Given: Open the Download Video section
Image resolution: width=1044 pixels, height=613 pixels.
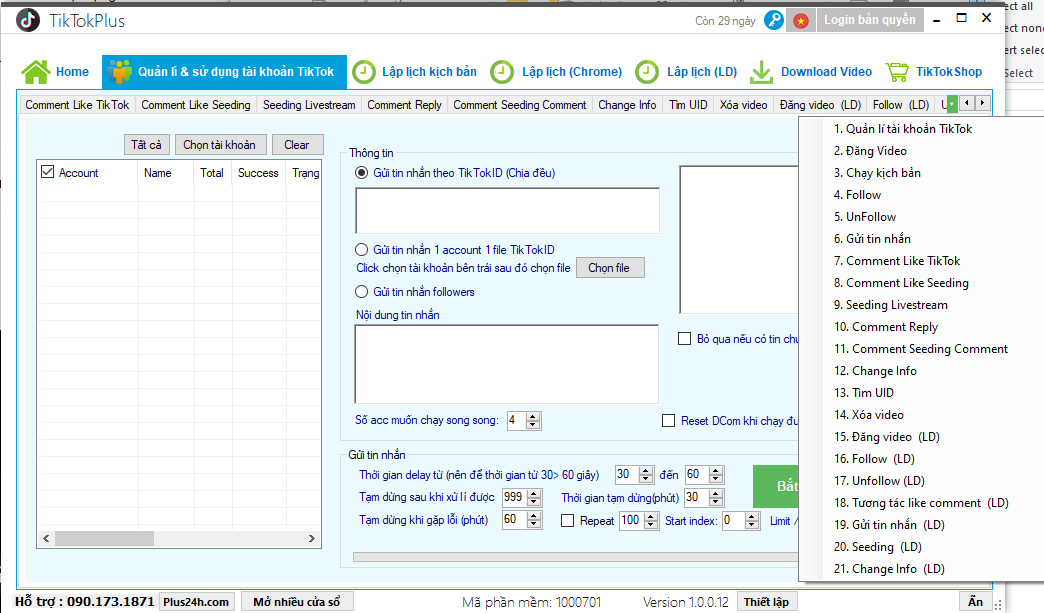Looking at the screenshot, I should point(810,71).
